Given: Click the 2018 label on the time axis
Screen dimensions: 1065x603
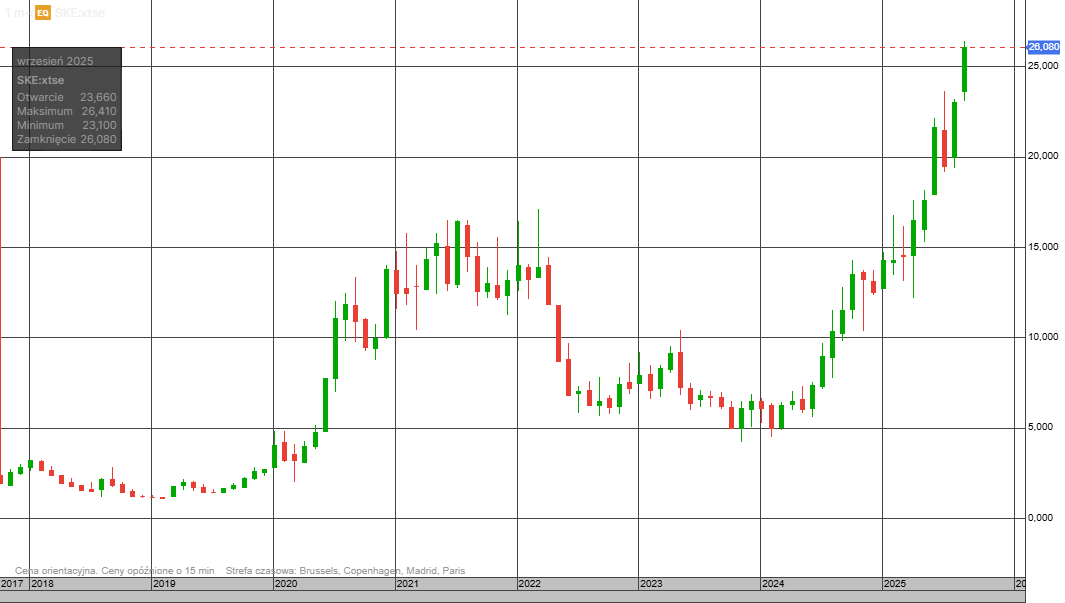Looking at the screenshot, I should tap(43, 583).
